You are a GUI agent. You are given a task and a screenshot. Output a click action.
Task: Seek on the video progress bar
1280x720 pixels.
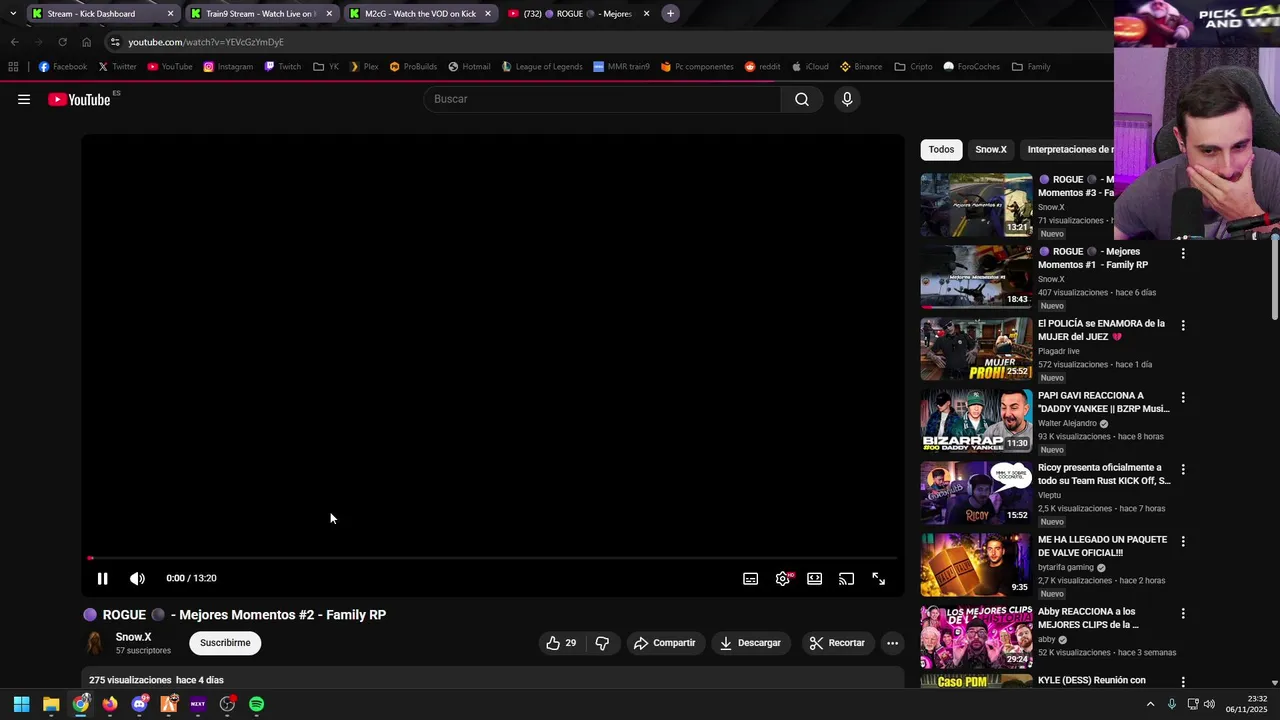(493, 558)
